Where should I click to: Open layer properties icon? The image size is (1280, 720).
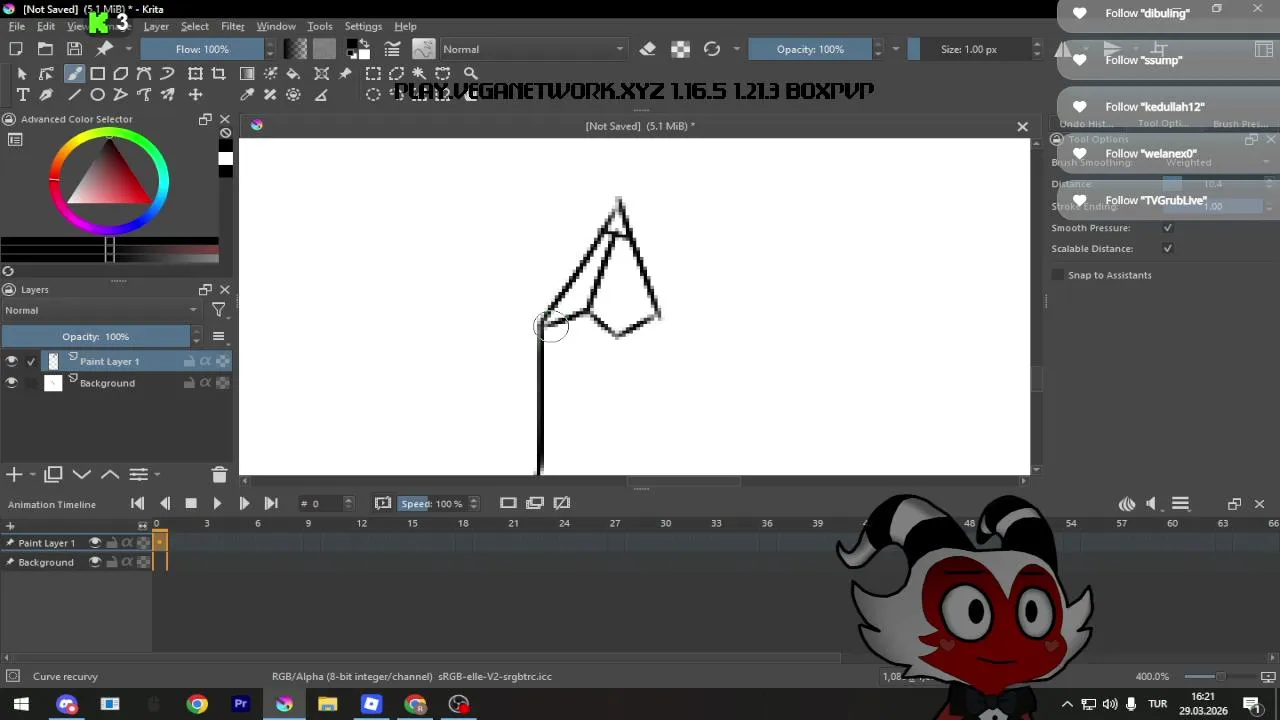[139, 475]
